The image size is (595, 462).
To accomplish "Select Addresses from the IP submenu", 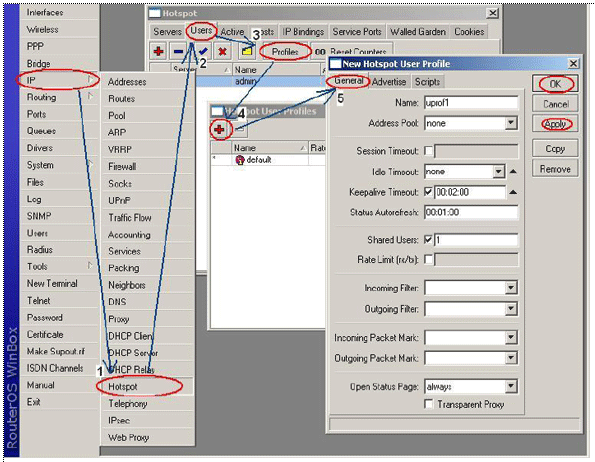I will (147, 82).
